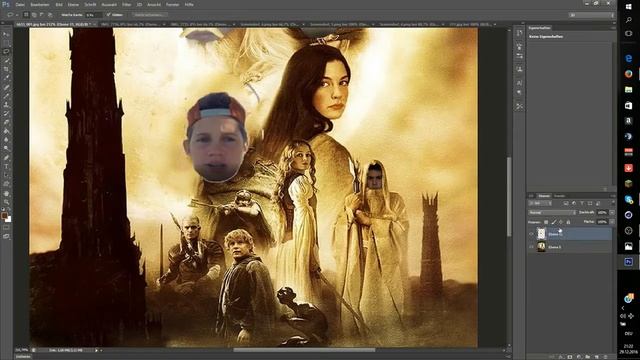This screenshot has width=640, height=360.
Task: Open the layer filter type dropdown
Action: [540, 203]
